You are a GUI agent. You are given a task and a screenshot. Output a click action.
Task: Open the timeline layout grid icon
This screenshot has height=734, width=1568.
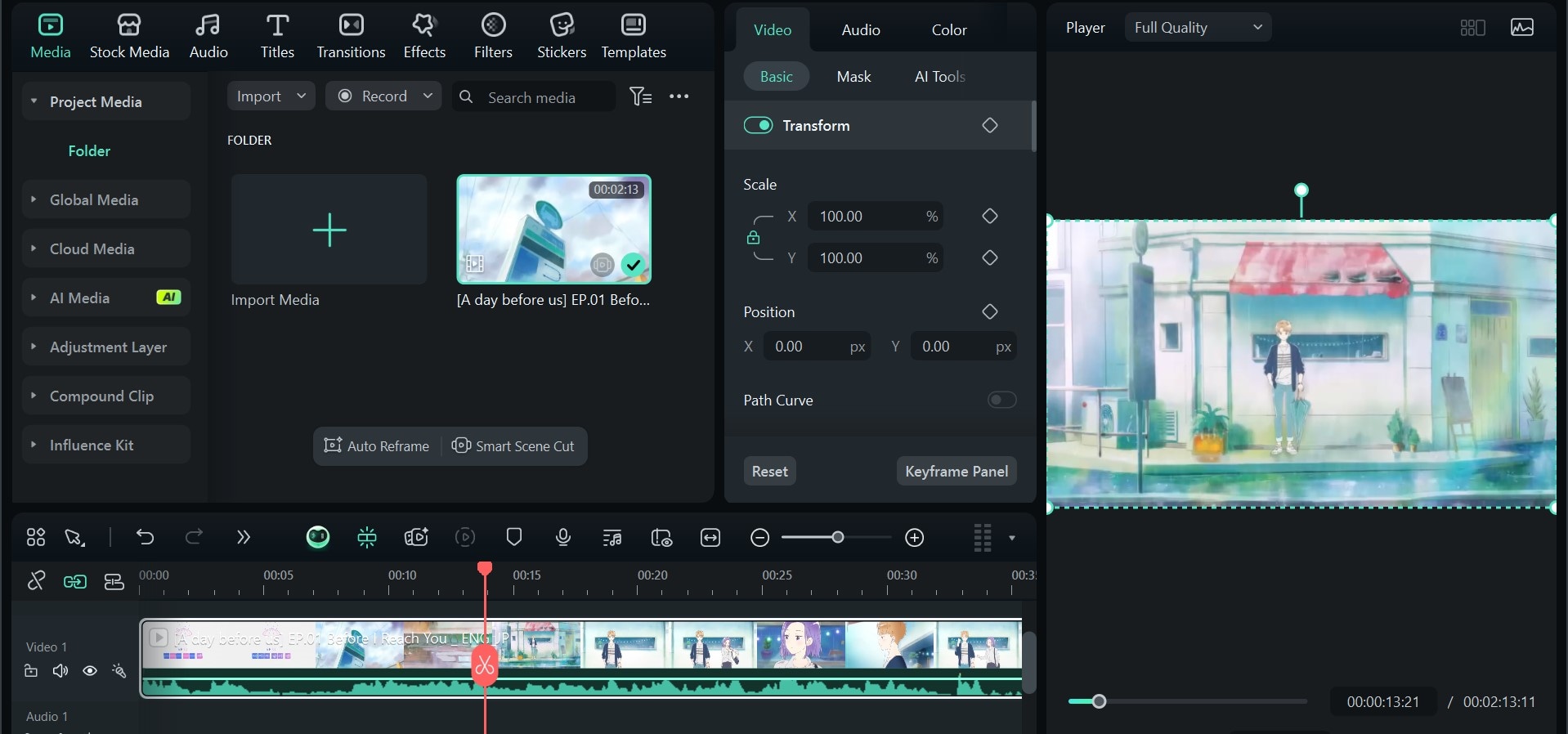click(983, 538)
